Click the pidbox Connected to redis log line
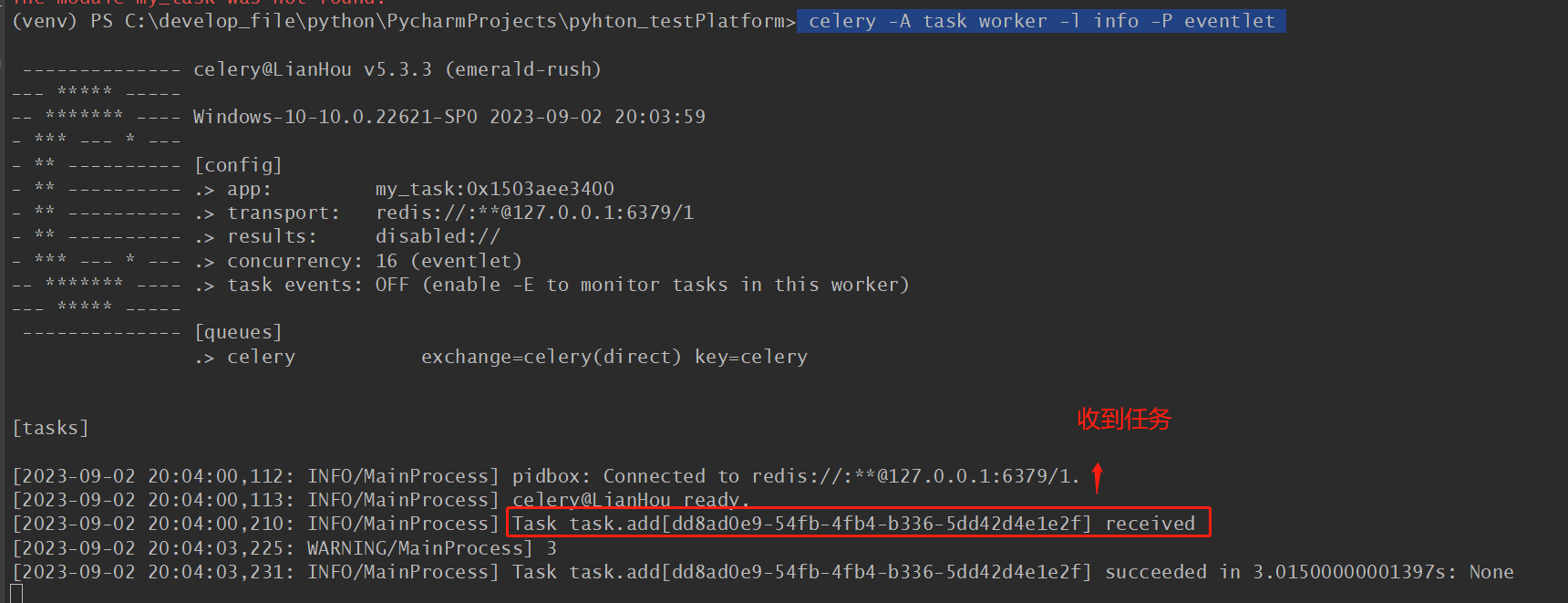Screen dimensions: 1568x603 [795, 476]
